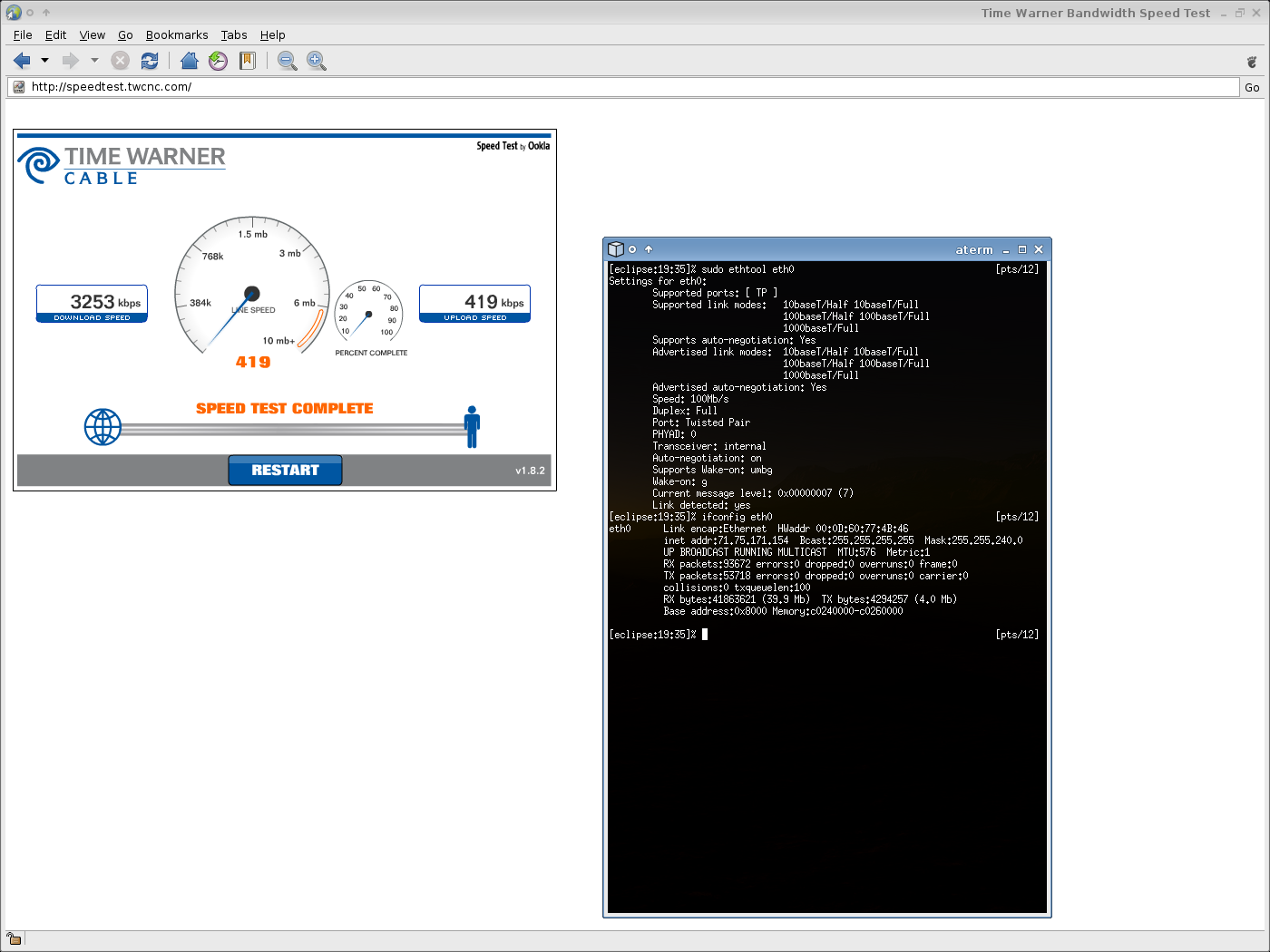Click the 'Time Warner Bandwidth Speed Test' window title
This screenshot has width=1270, height=952.
tap(1096, 13)
